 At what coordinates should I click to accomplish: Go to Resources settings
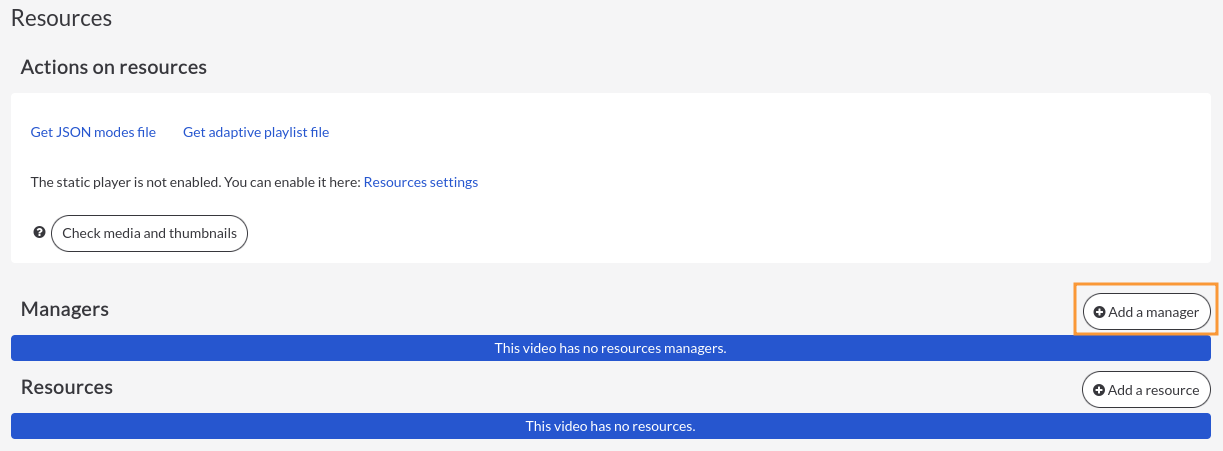(x=421, y=182)
